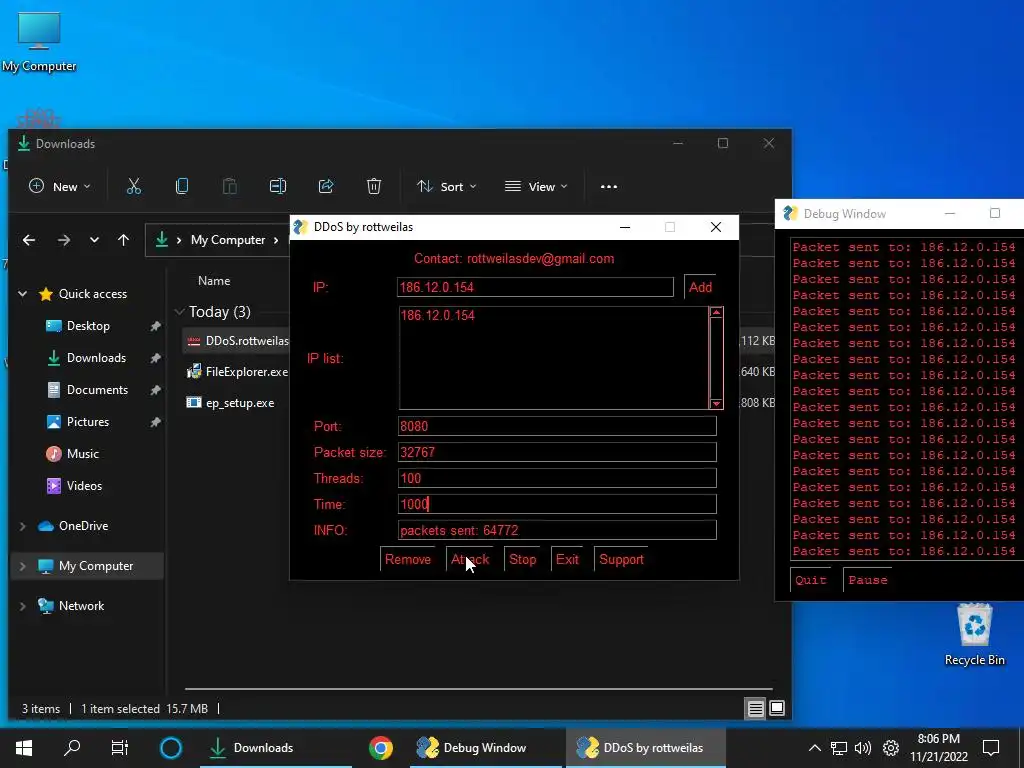Click the Quit button in Debug Window
This screenshot has width=1024, height=768.
(810, 580)
